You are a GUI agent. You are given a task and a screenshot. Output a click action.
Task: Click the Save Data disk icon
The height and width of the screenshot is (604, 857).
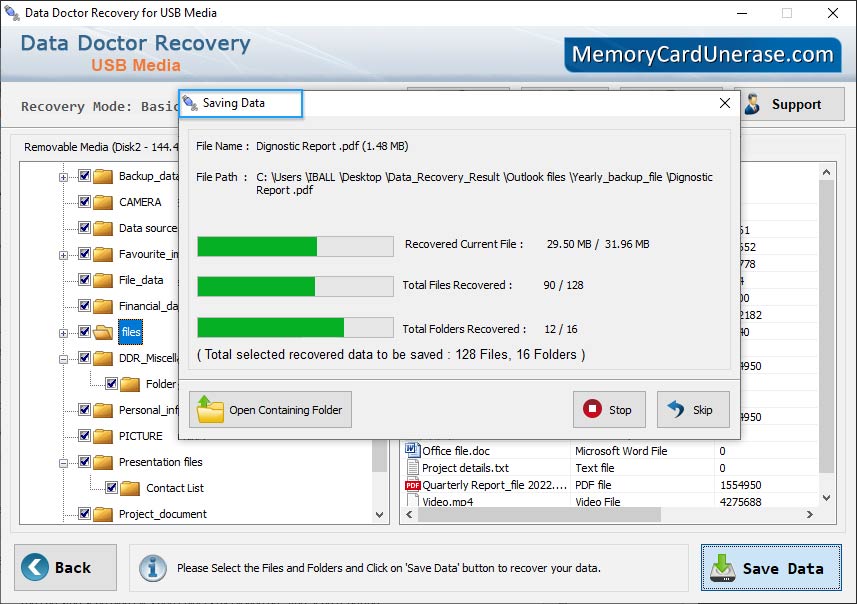tap(723, 568)
